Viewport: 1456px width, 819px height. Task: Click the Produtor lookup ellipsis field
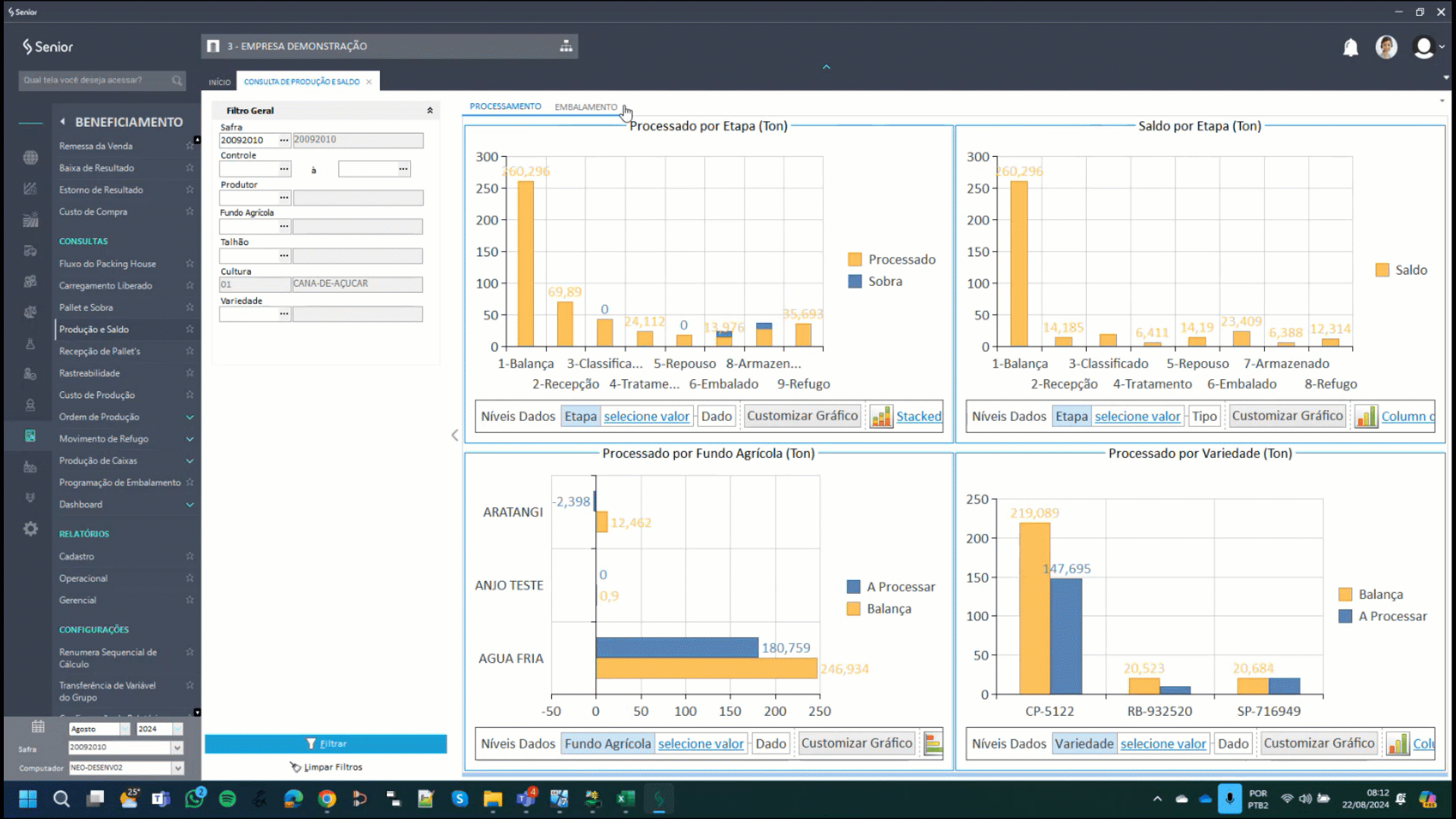click(284, 198)
